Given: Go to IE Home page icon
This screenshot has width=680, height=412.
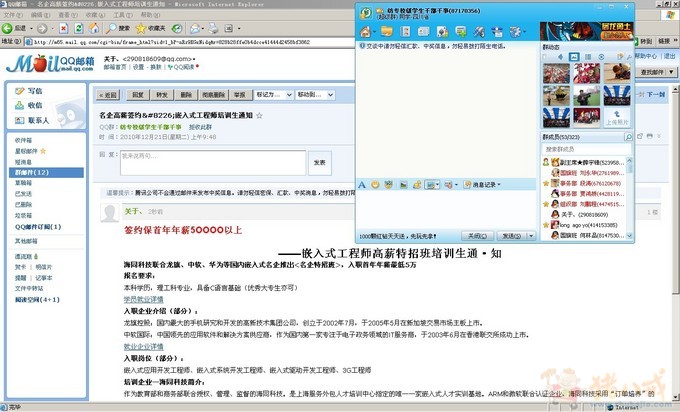Looking at the screenshot, I should point(94,29).
